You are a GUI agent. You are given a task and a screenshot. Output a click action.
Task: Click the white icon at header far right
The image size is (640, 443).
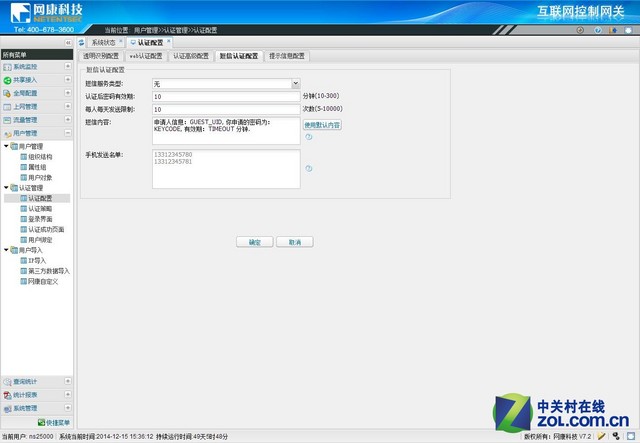tap(628, 30)
